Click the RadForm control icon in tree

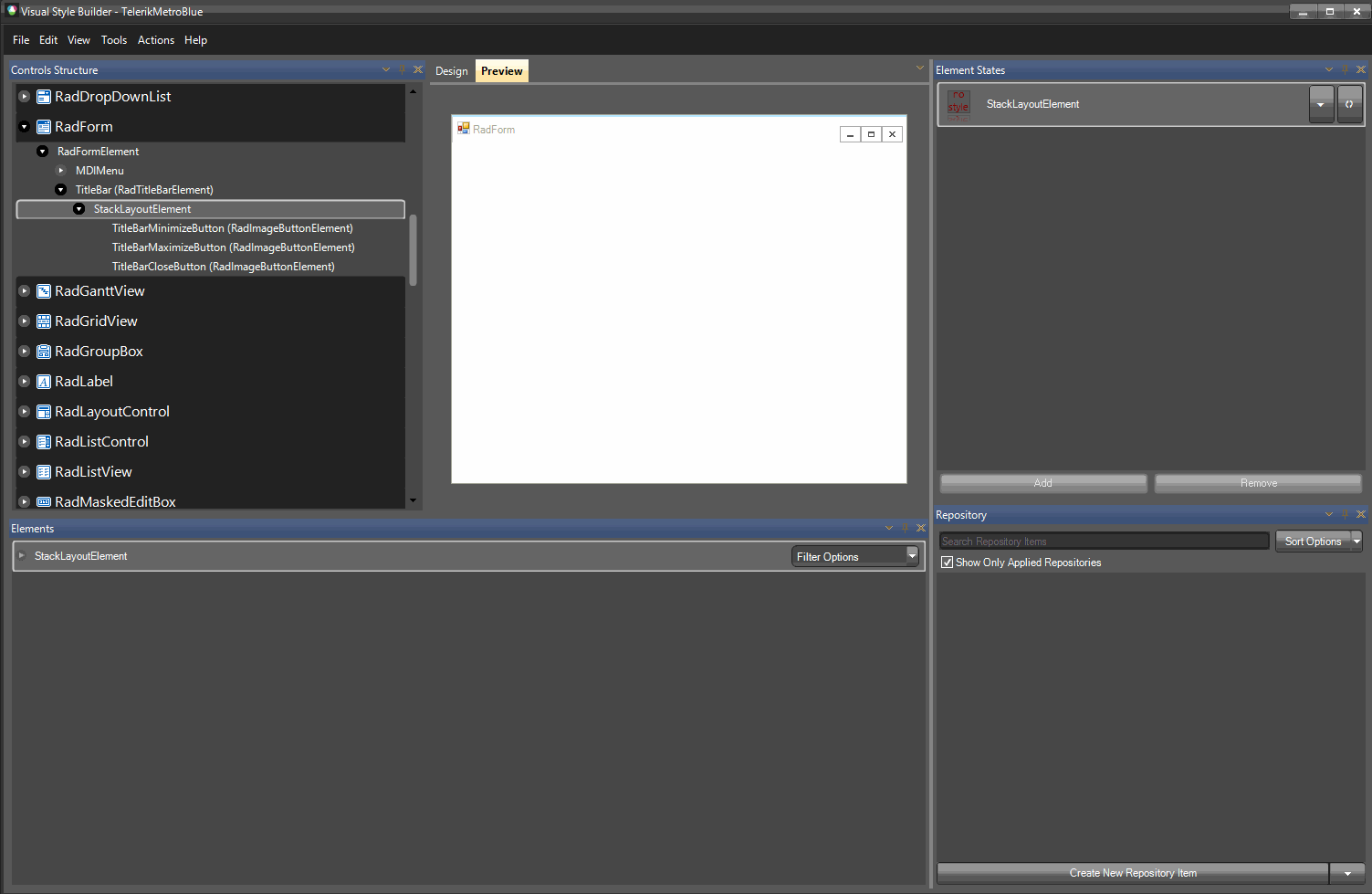coord(43,127)
